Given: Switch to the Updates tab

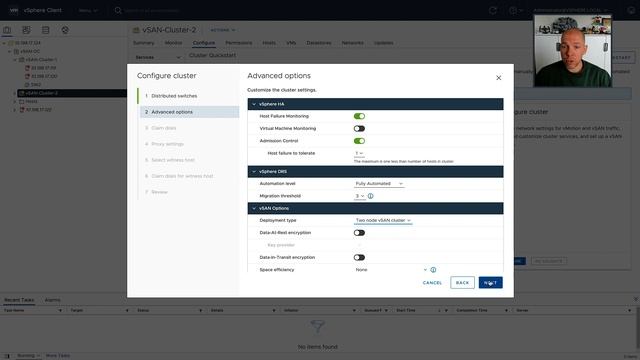Looking at the screenshot, I should click(384, 43).
